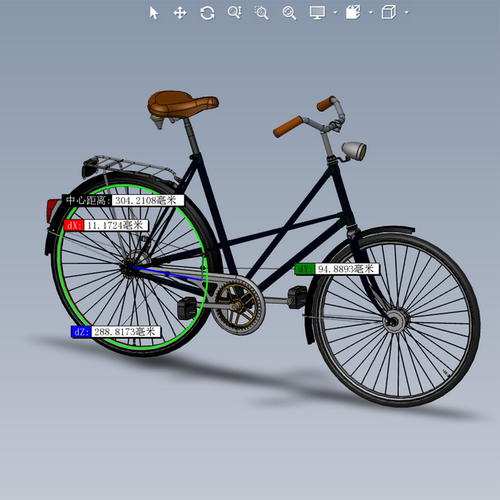Expand the view cube dropdown arrow

tap(407, 13)
